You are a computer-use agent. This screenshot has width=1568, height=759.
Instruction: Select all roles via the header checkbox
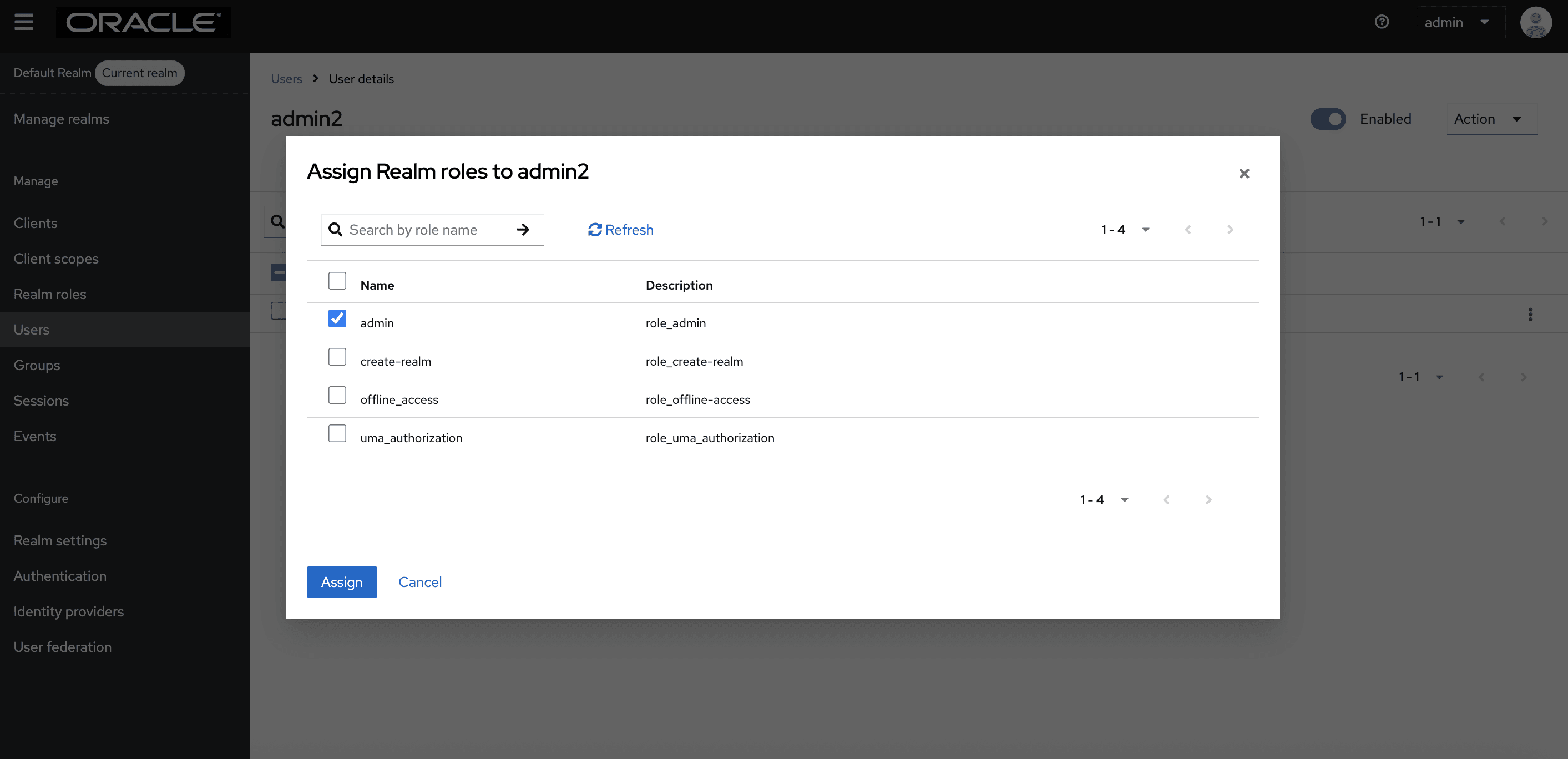click(x=337, y=281)
